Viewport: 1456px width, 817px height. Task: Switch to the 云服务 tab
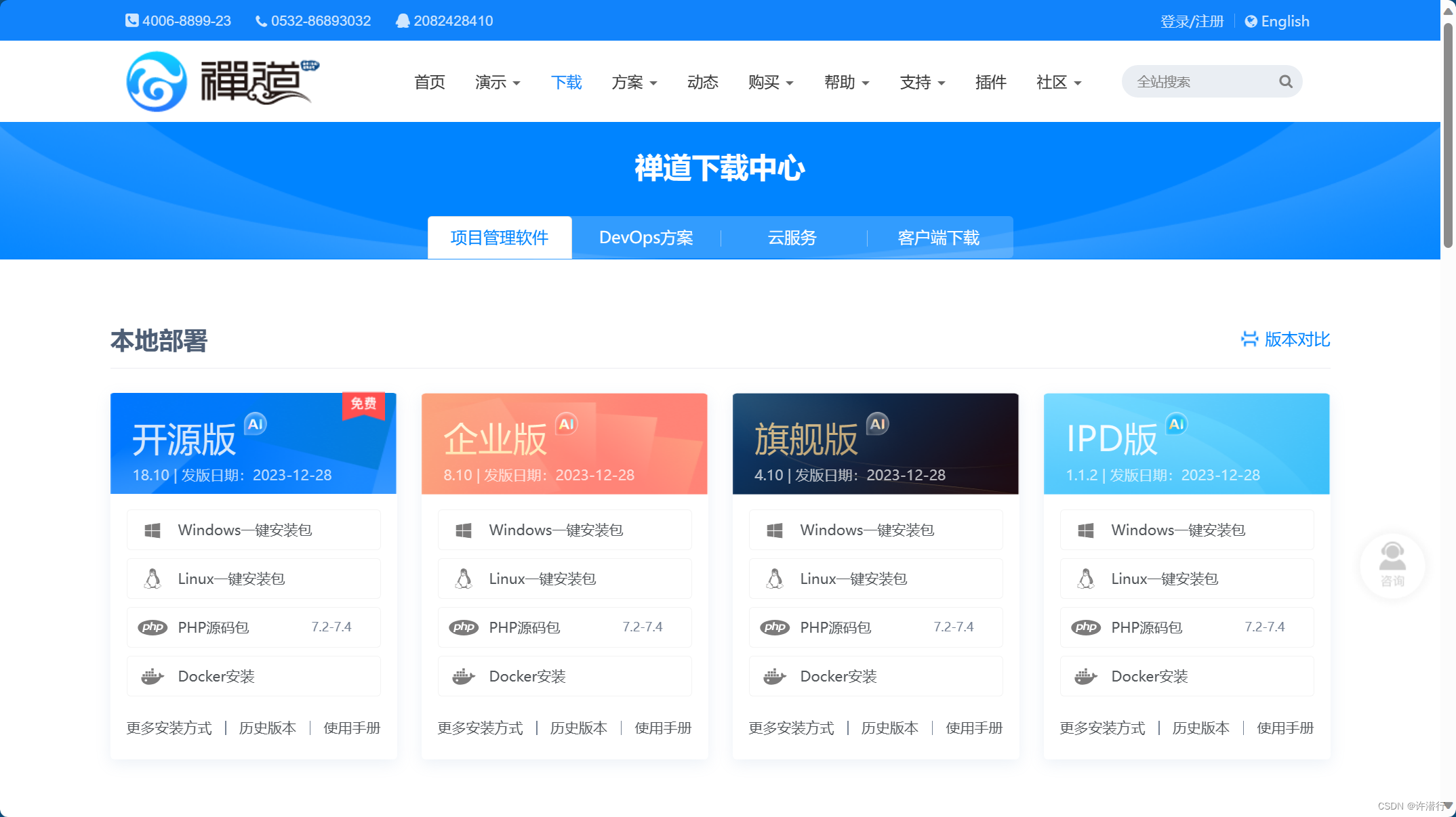tap(792, 237)
